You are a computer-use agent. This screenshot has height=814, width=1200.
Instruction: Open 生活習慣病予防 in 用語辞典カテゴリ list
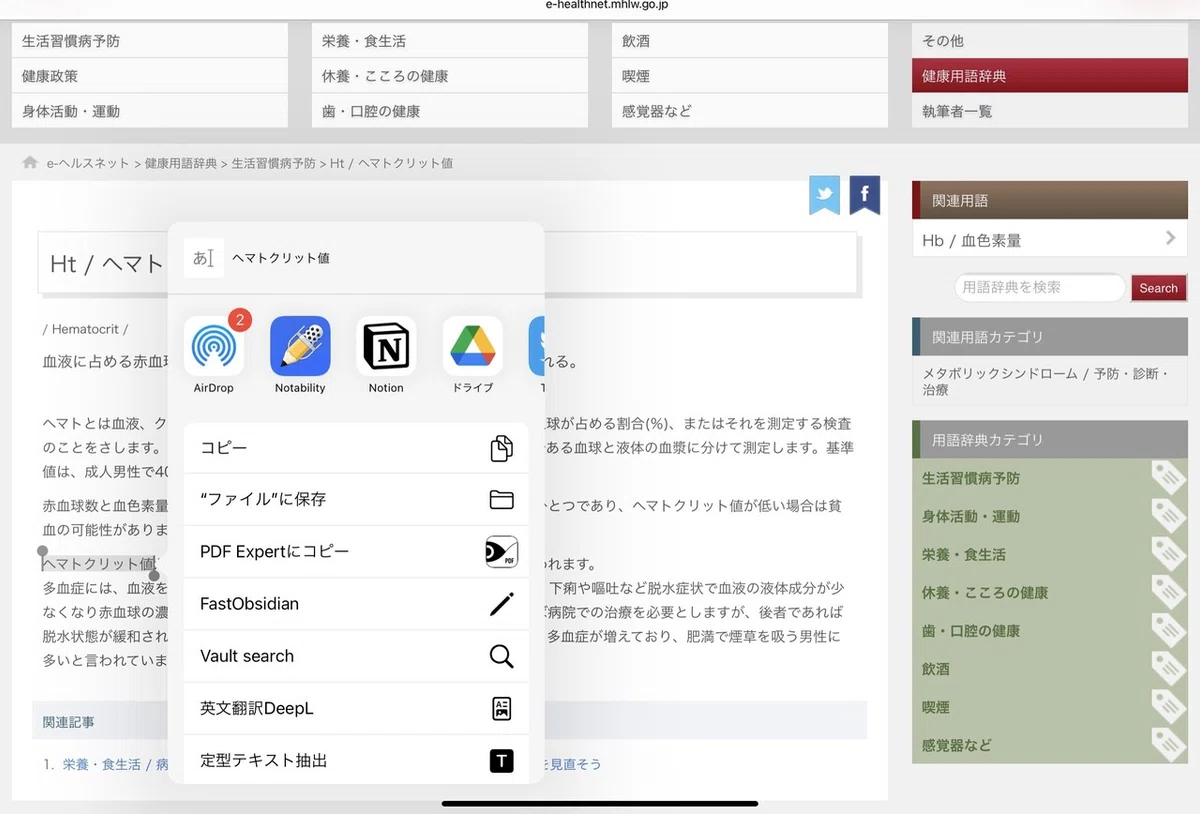(x=971, y=479)
